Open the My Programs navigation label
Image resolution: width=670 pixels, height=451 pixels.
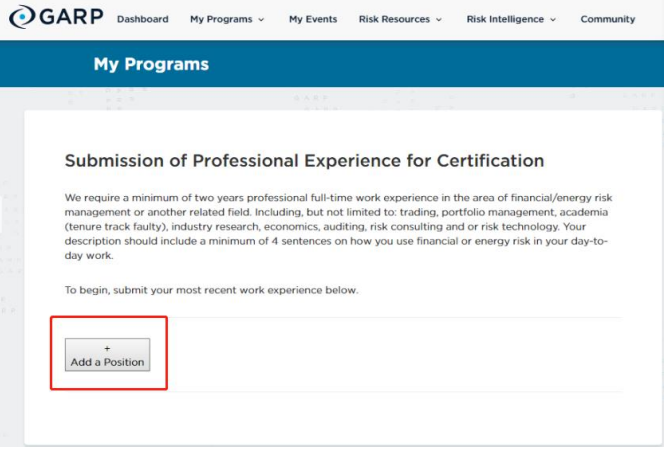click(x=221, y=19)
